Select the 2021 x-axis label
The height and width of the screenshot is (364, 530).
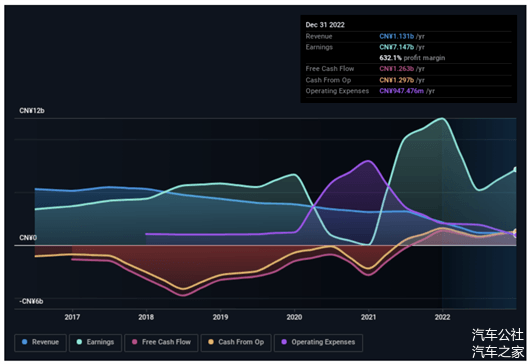[368, 317]
